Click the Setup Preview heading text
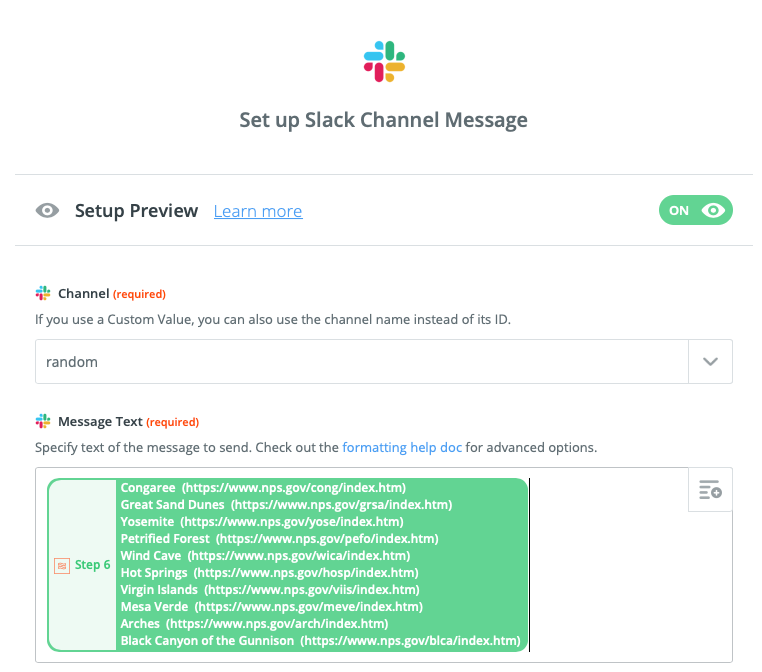The width and height of the screenshot is (762, 672). coord(136,211)
